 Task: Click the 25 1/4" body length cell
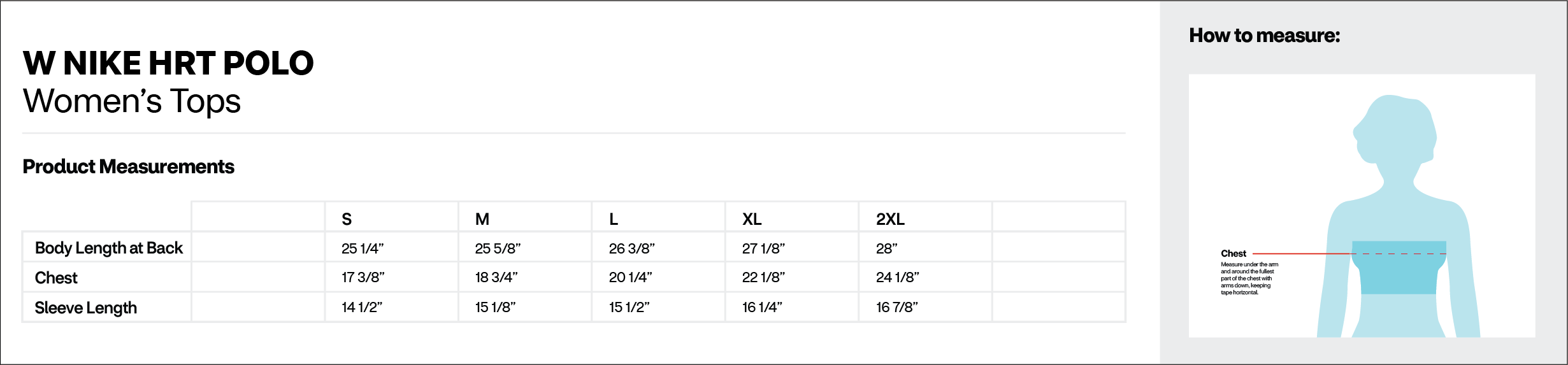tap(363, 248)
